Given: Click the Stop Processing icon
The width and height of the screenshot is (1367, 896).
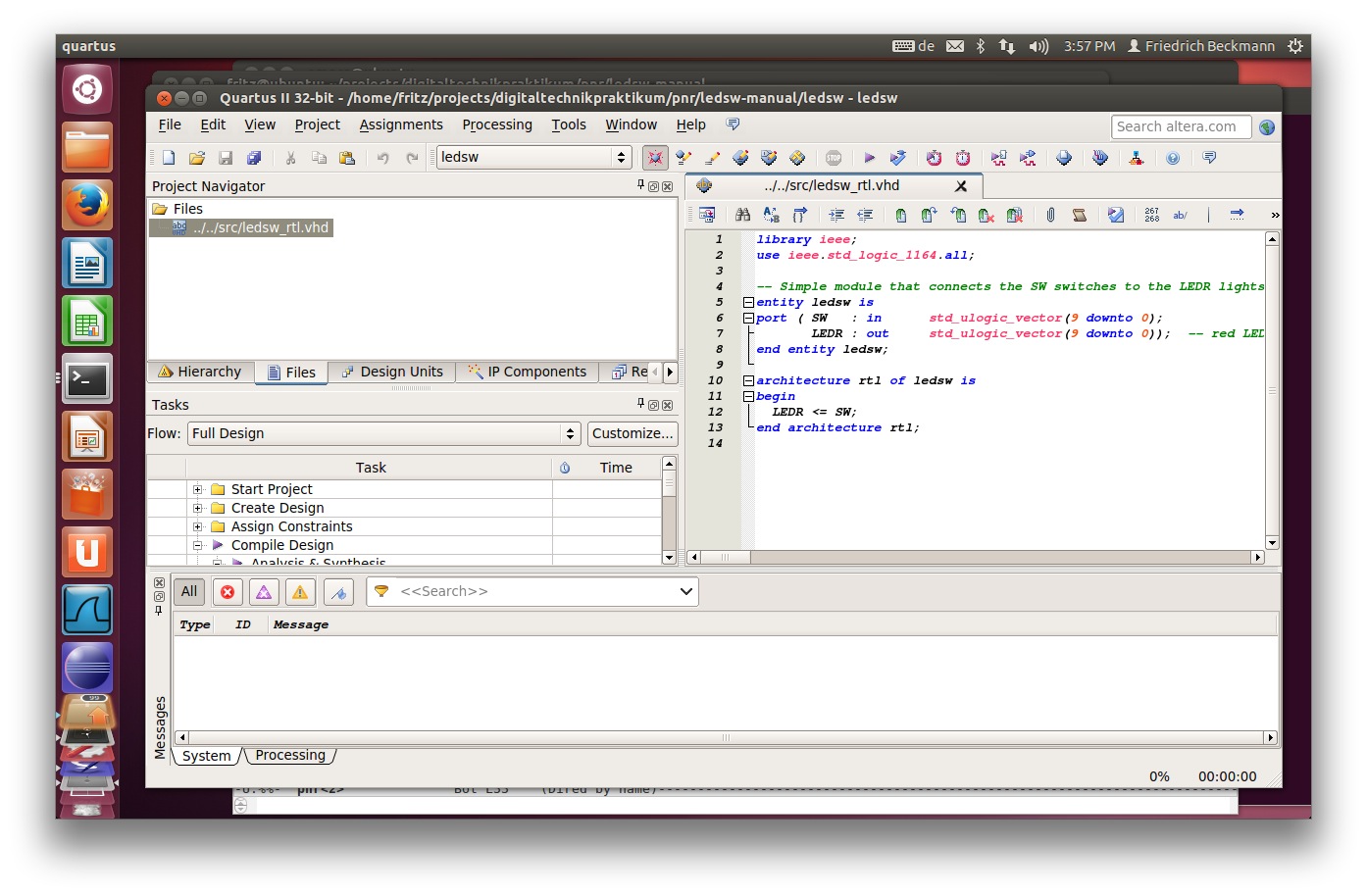Looking at the screenshot, I should point(834,158).
